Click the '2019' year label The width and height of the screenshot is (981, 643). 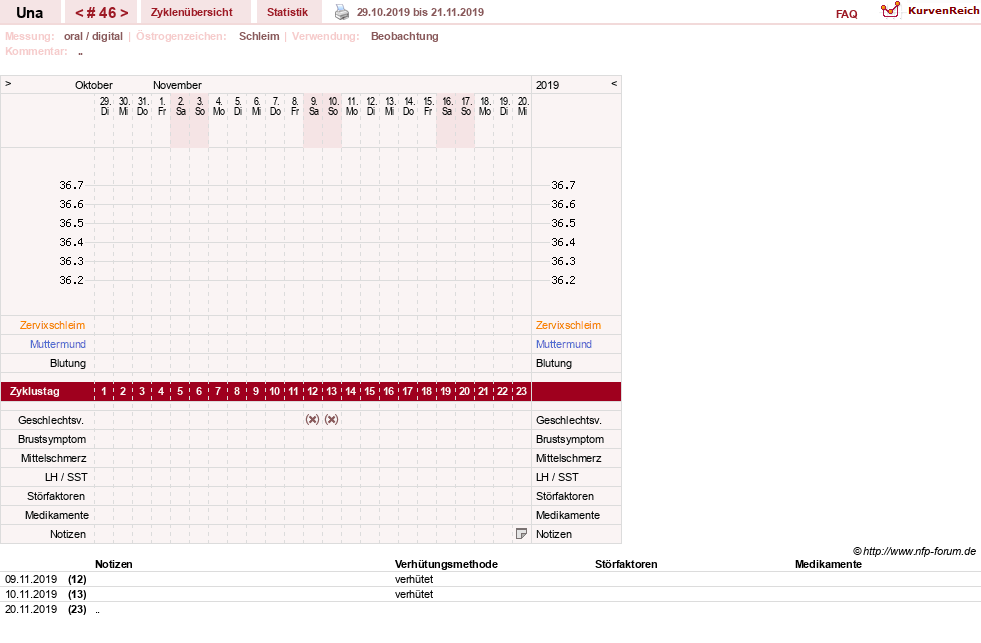[x=547, y=85]
